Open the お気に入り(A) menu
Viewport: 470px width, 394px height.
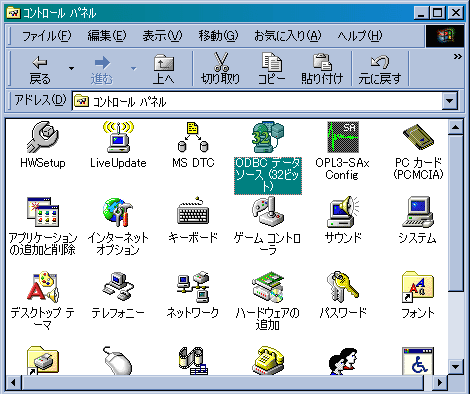287,35
